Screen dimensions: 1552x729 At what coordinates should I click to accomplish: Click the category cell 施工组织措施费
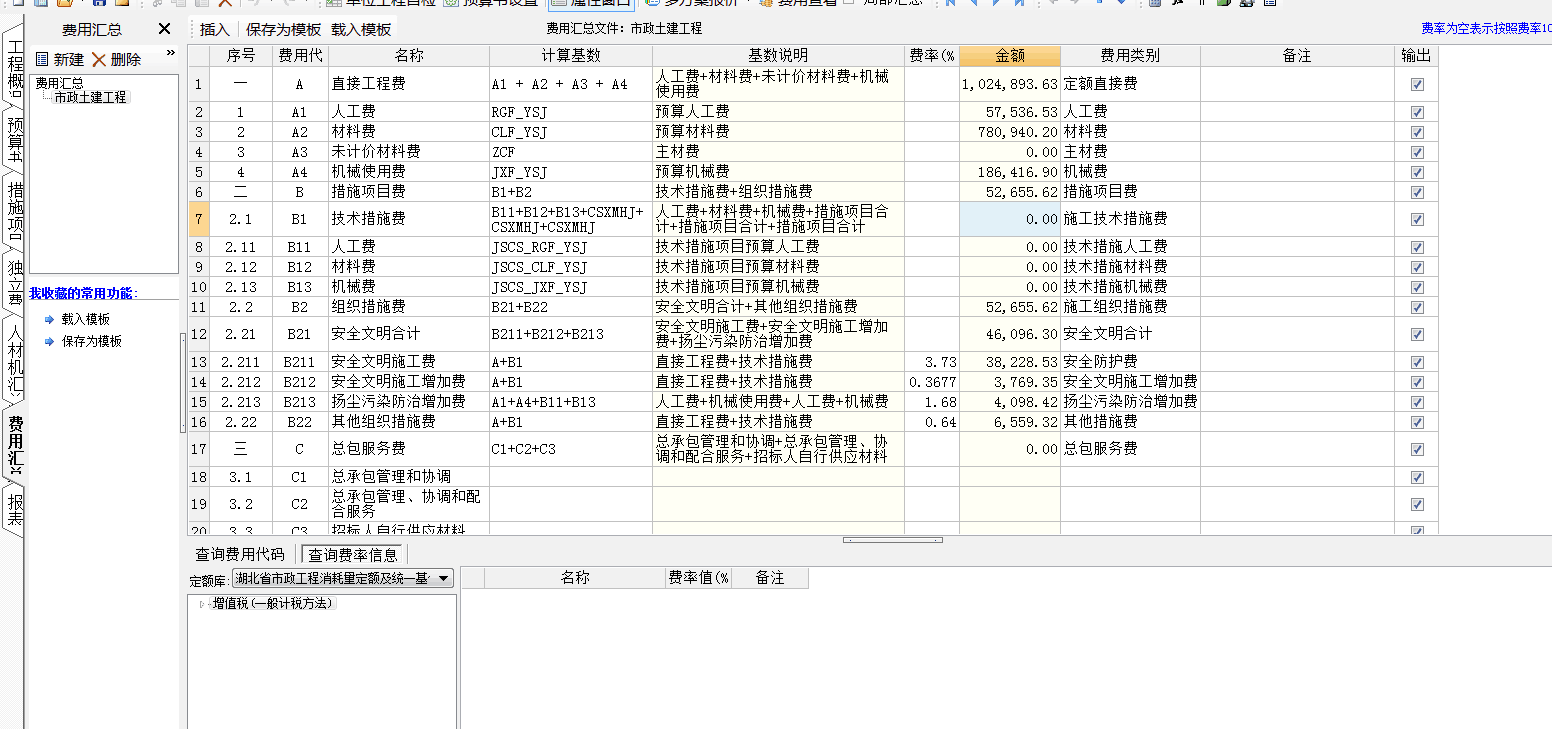[x=1130, y=307]
